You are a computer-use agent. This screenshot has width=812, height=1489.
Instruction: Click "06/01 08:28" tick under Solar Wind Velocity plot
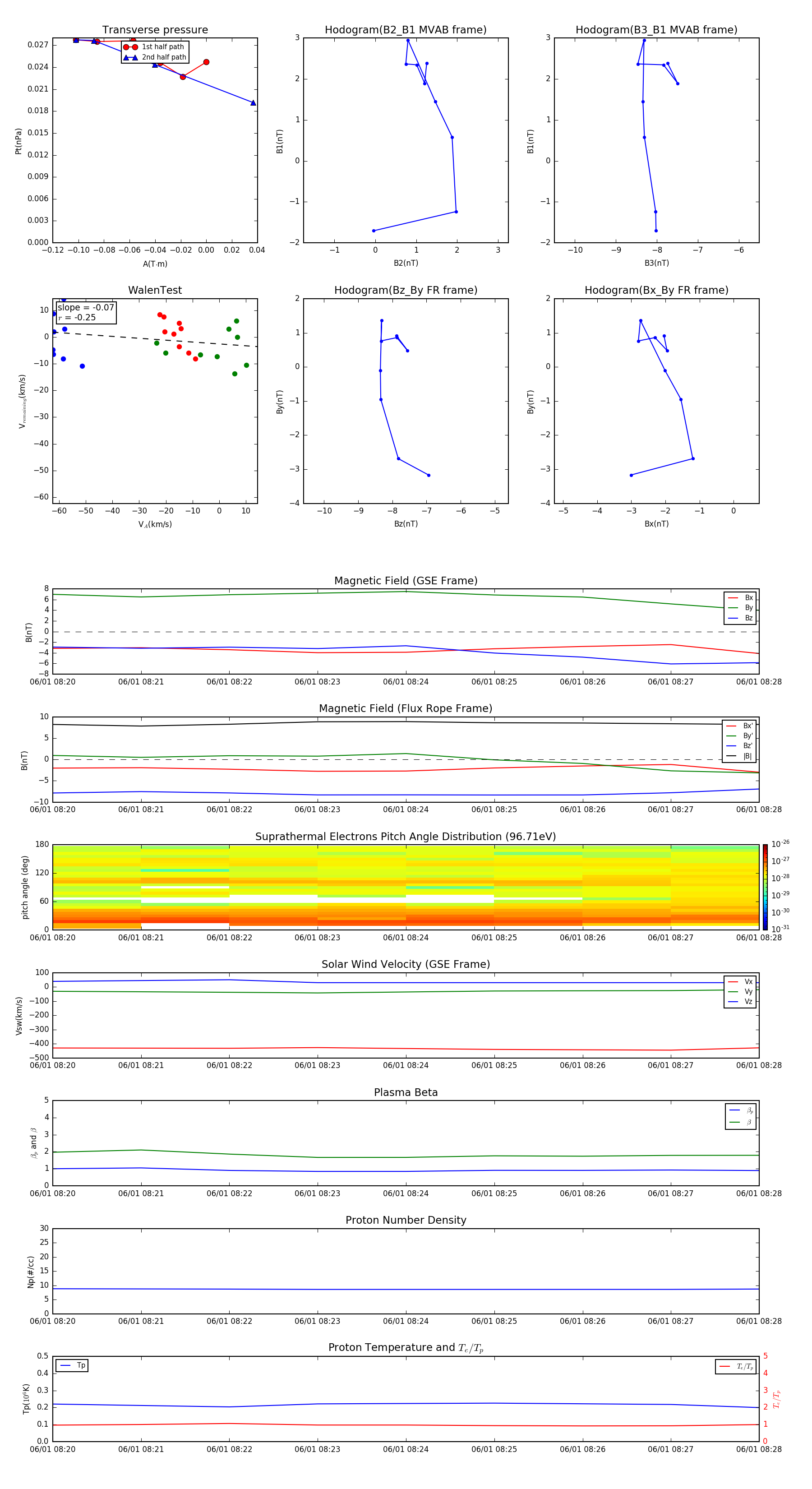point(759,1065)
